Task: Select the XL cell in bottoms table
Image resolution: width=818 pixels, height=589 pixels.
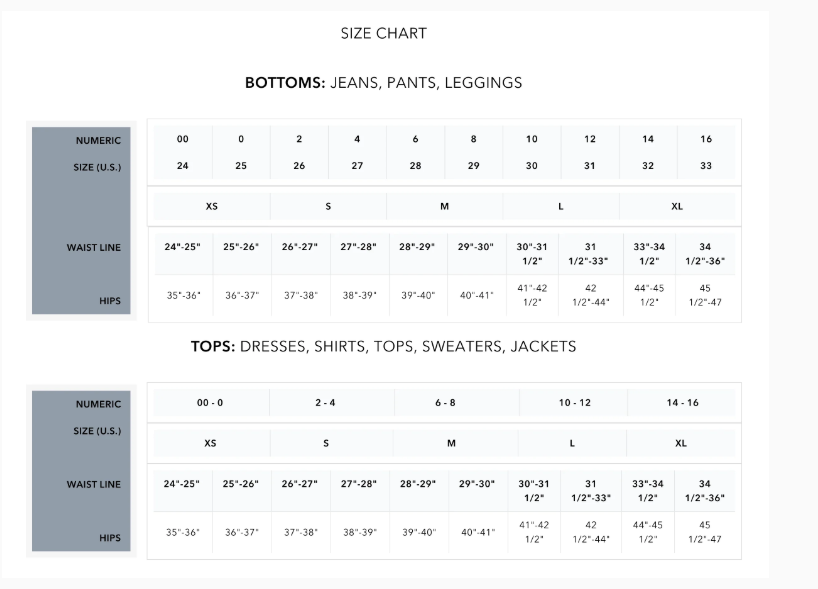Action: click(677, 207)
